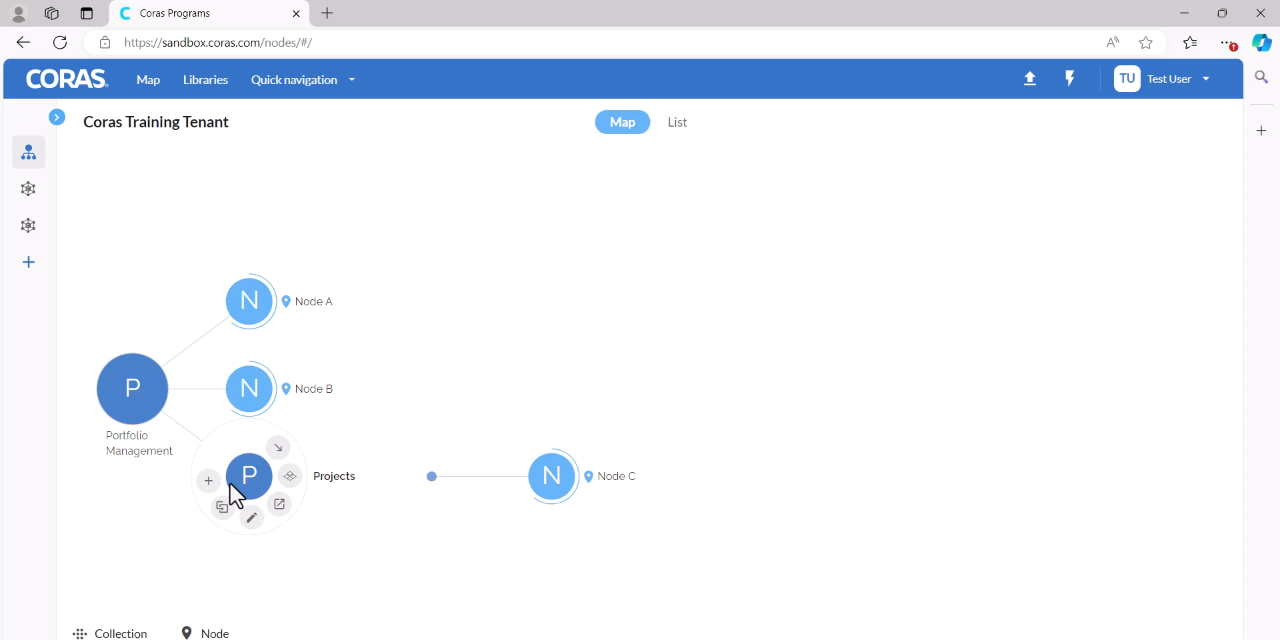Open the Map menu in the header

pos(148,80)
